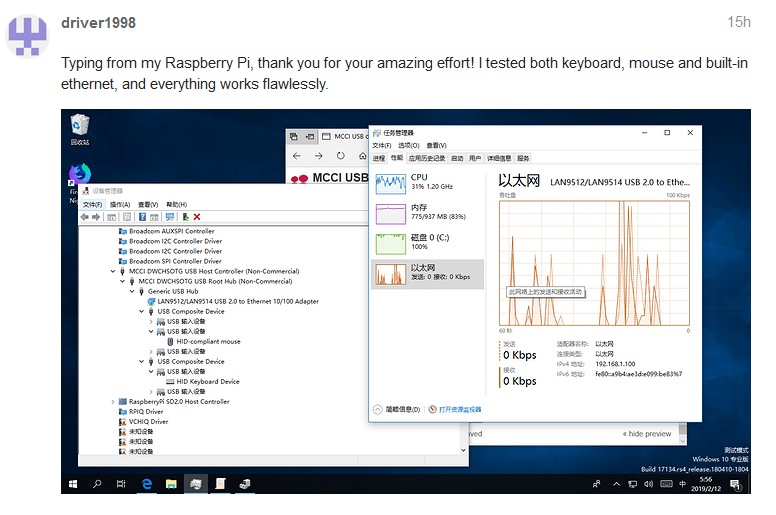Click the Device Manager back arrow
Image resolution: width=776 pixels, height=515 pixels.
click(x=85, y=217)
